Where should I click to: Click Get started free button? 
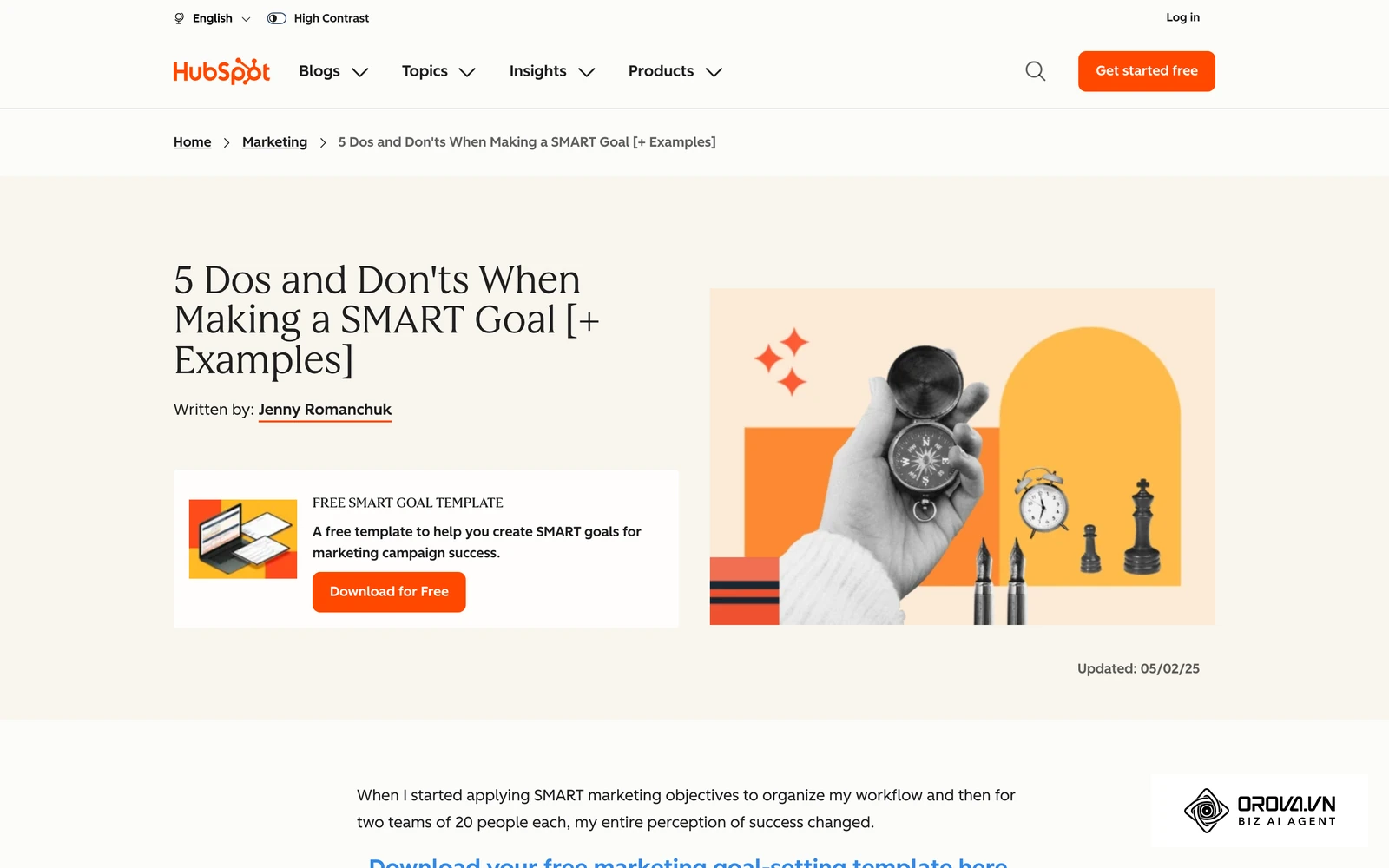[1146, 71]
